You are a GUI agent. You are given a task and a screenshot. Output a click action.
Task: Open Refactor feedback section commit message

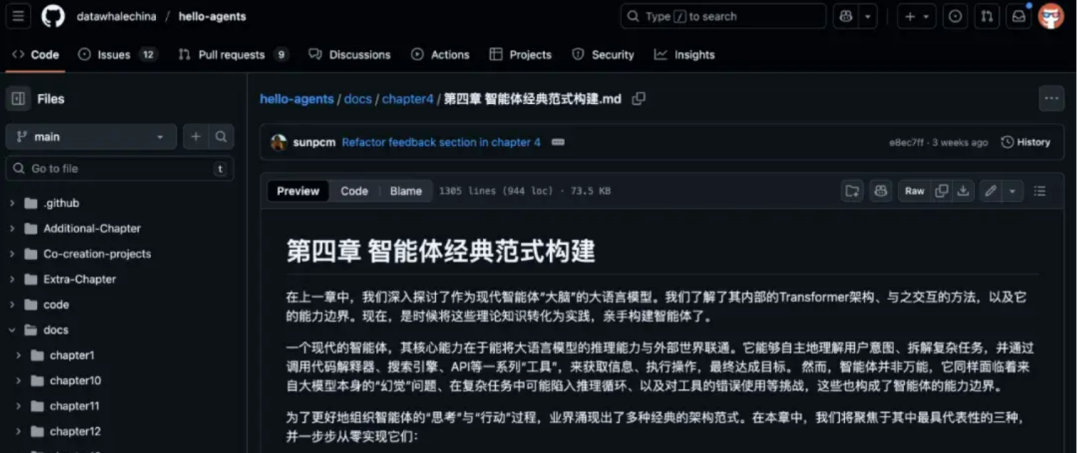coord(442,143)
